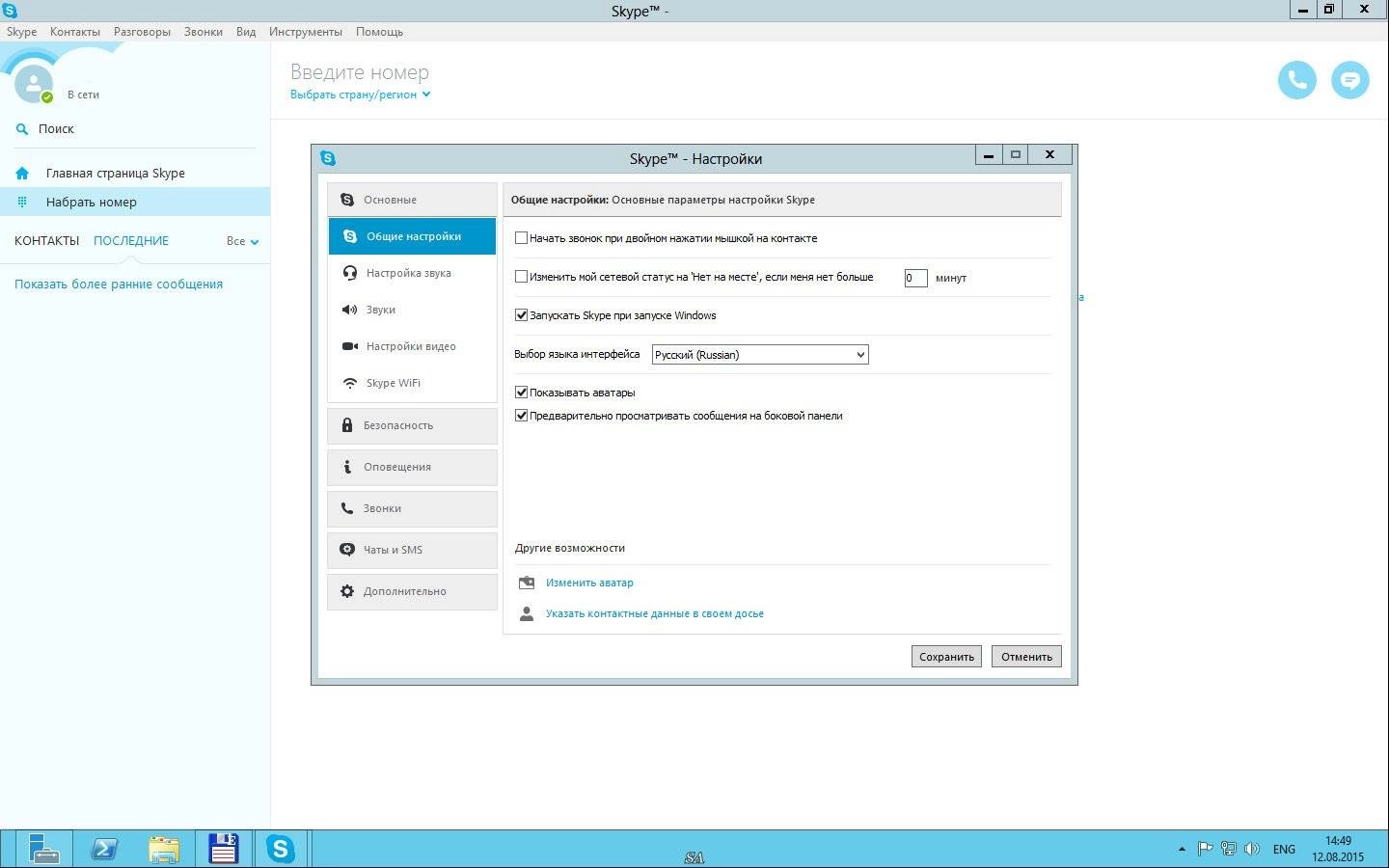Click the camera icon for video settings
The image size is (1389, 868).
(x=350, y=346)
